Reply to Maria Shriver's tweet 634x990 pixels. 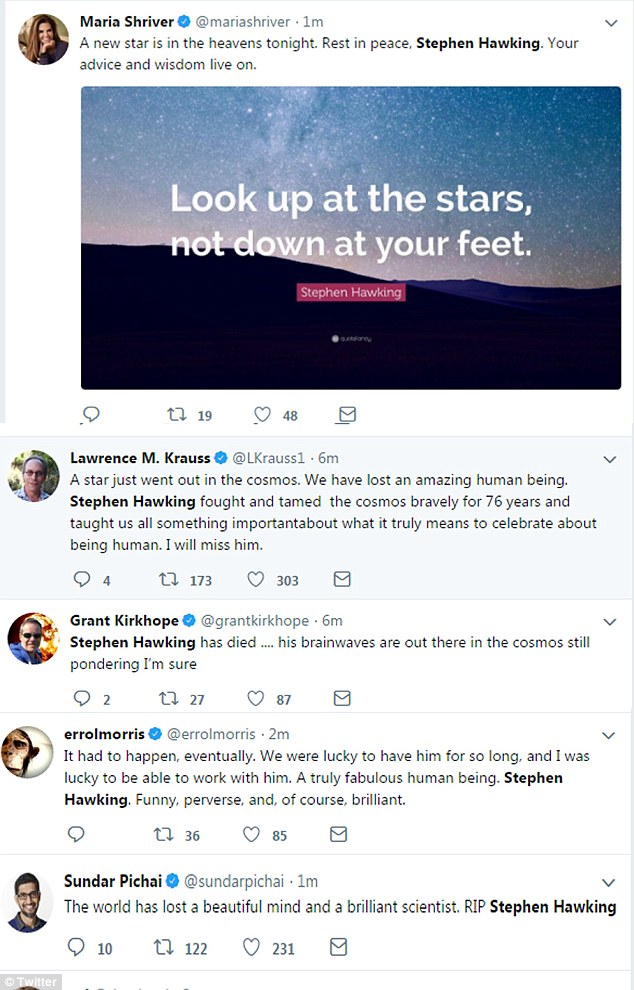90,414
